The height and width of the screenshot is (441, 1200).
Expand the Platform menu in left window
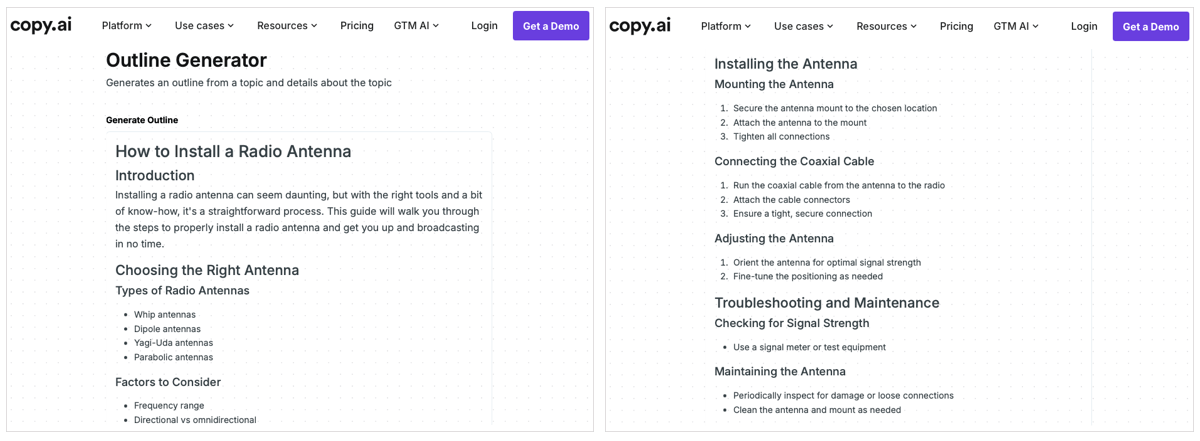(x=127, y=26)
